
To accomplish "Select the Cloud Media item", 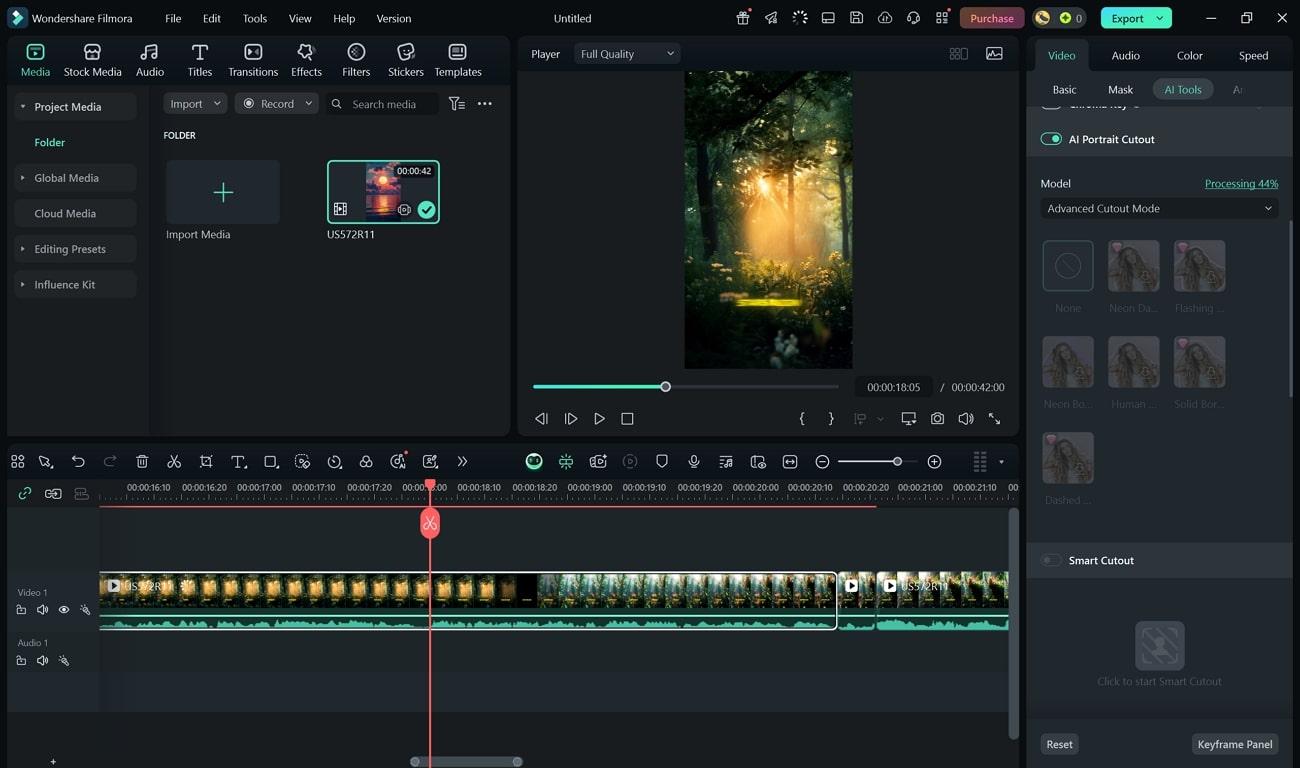I will pos(75,213).
